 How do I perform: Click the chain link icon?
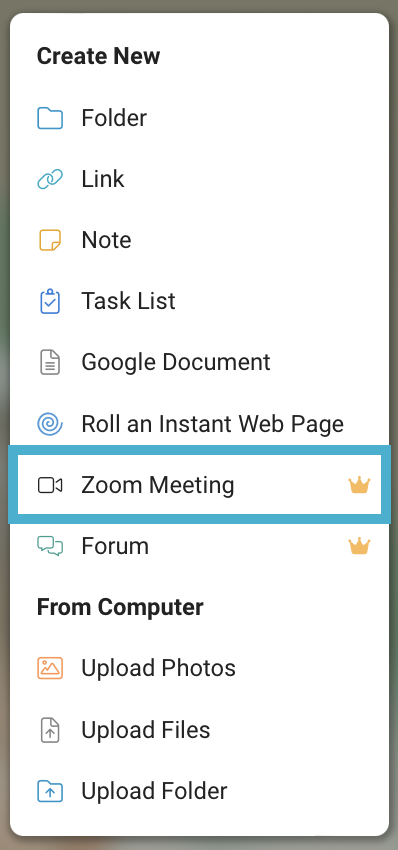(x=50, y=179)
